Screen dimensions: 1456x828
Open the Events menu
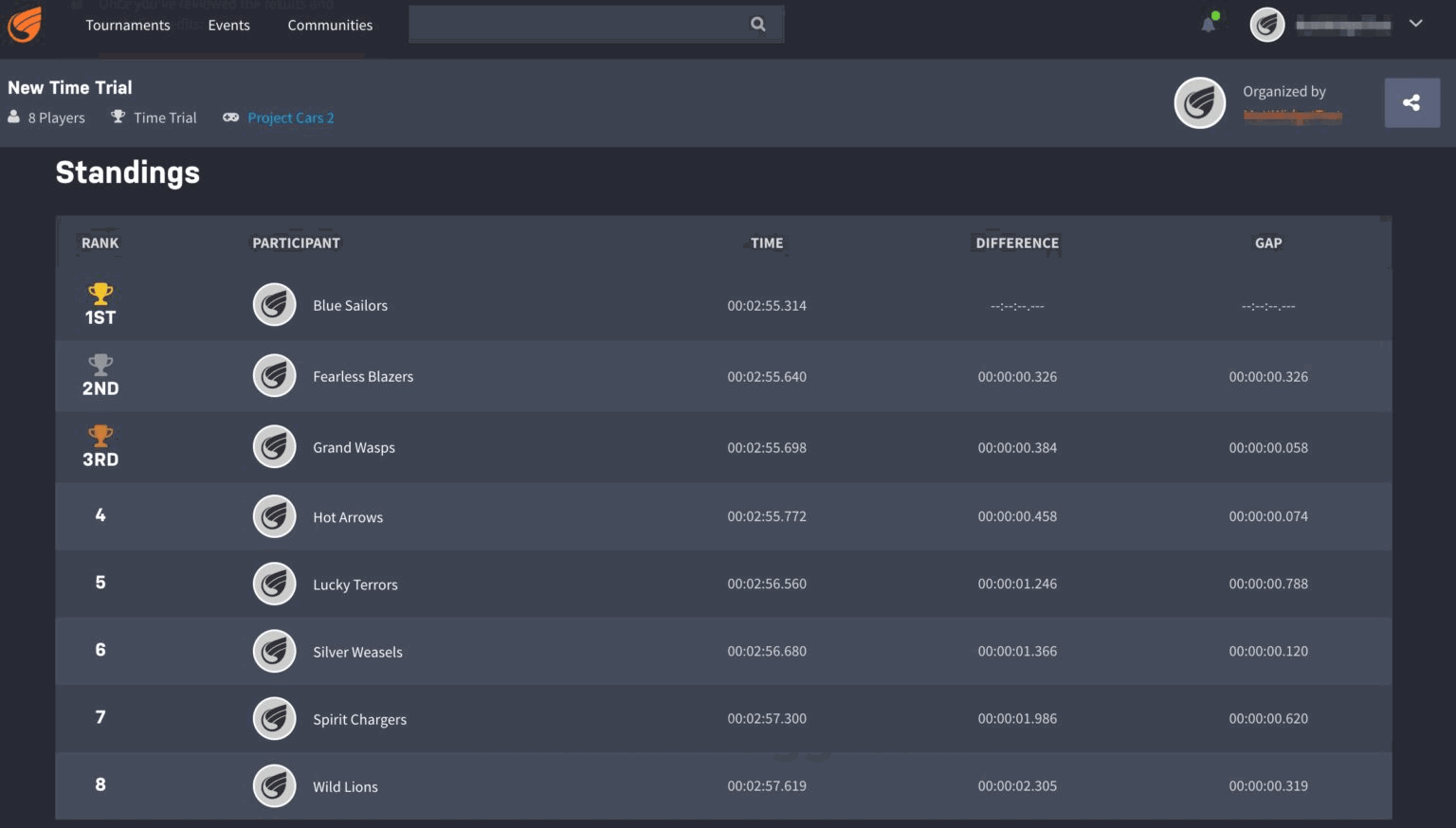(x=229, y=26)
